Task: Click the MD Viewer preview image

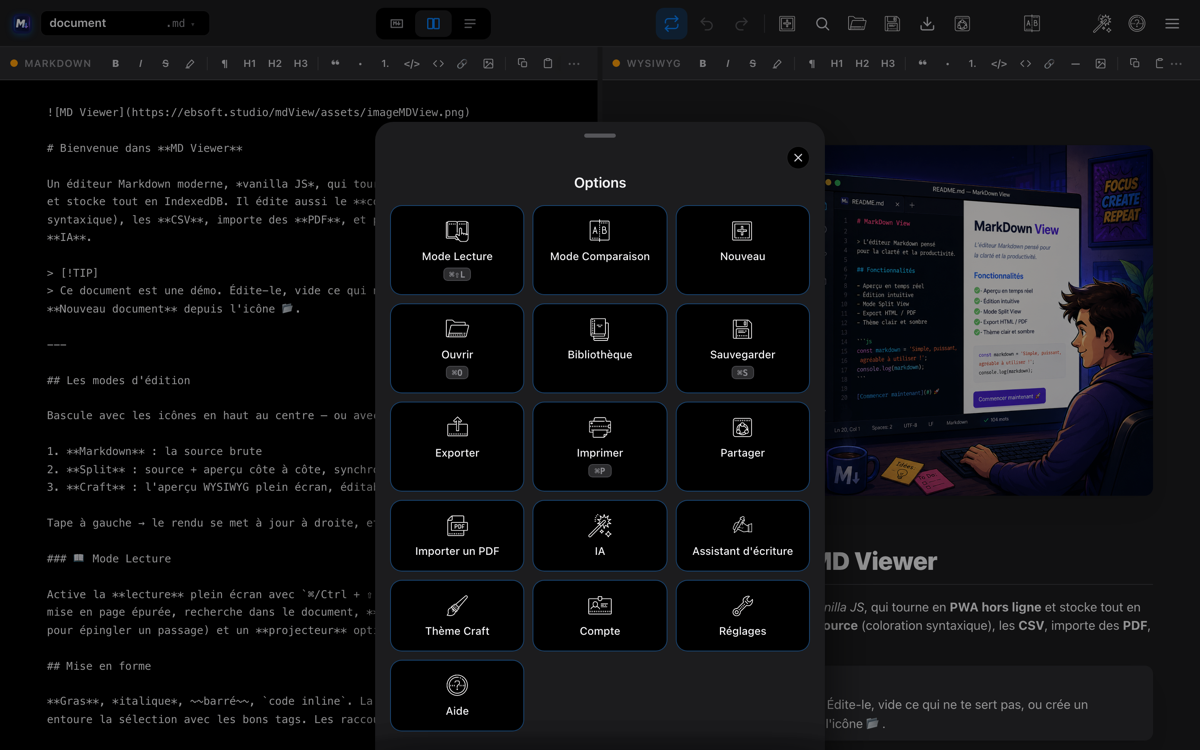Action: (x=989, y=321)
